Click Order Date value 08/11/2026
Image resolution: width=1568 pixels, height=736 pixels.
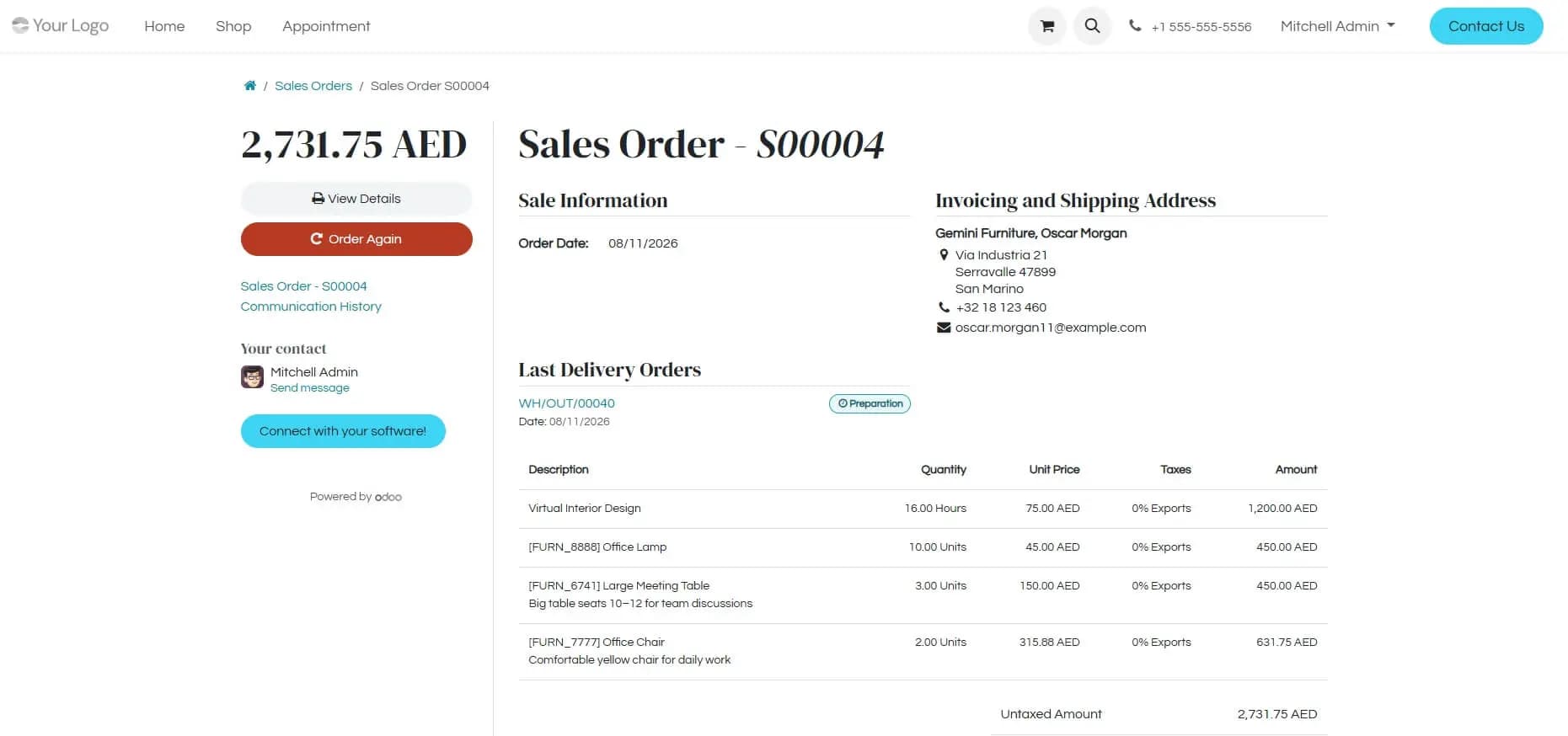click(643, 243)
